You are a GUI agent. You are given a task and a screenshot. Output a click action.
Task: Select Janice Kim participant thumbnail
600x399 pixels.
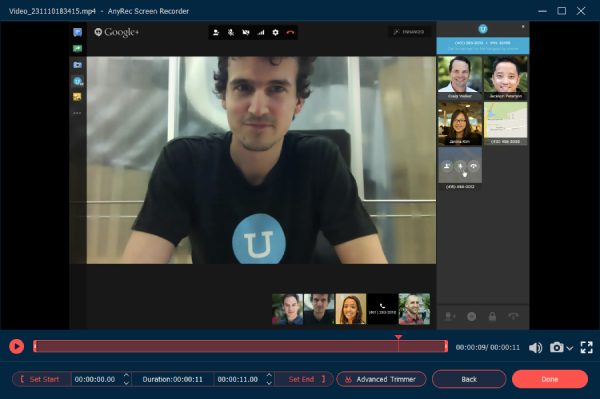[x=460, y=123]
